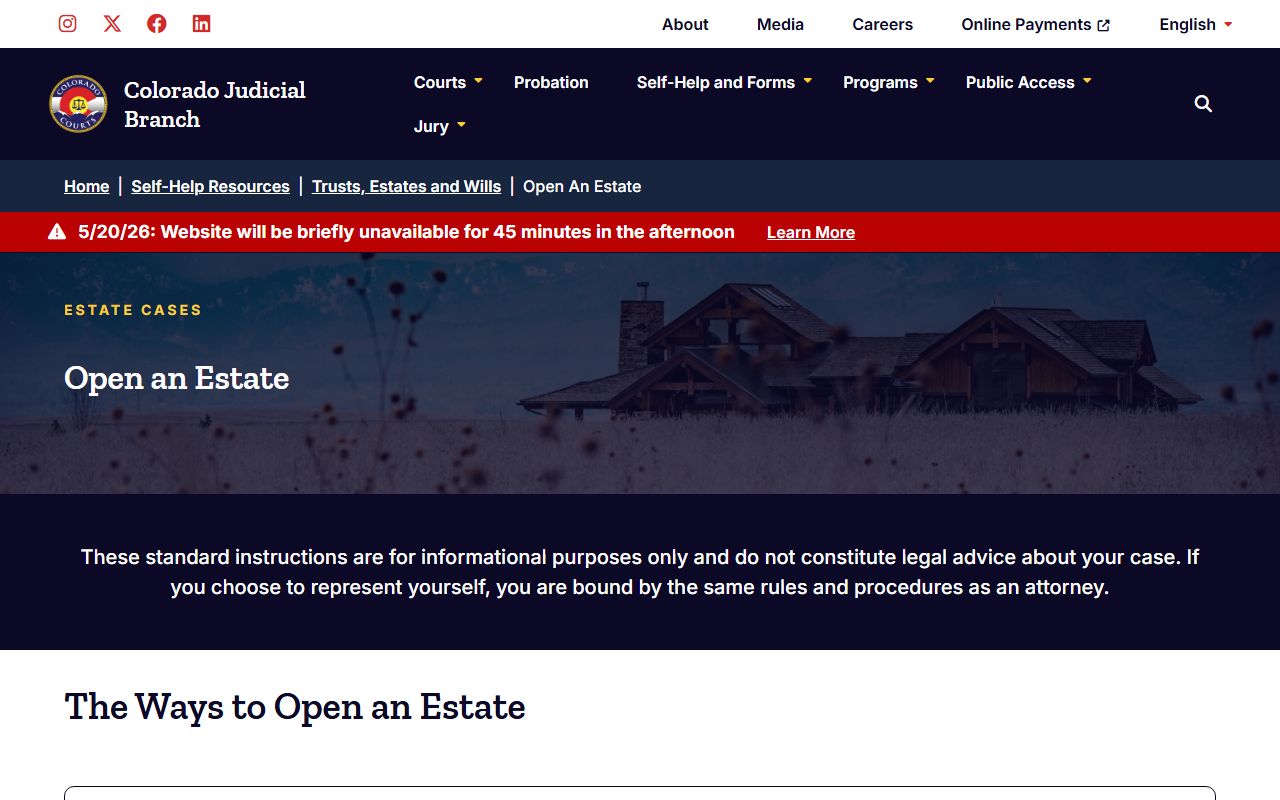Visit the Careers link
The width and height of the screenshot is (1280, 800).
(882, 24)
